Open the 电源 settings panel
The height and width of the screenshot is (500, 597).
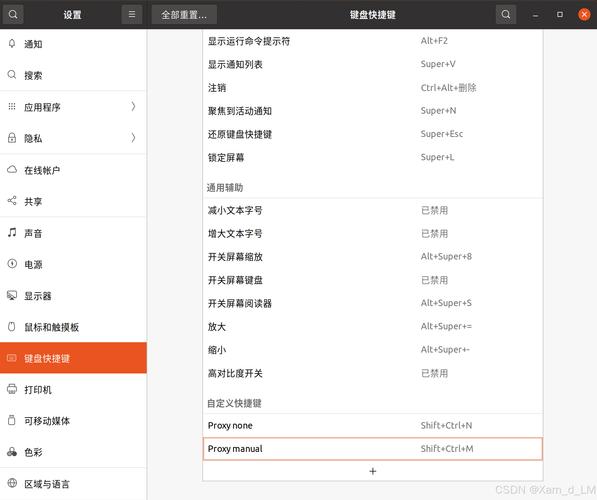(73, 264)
